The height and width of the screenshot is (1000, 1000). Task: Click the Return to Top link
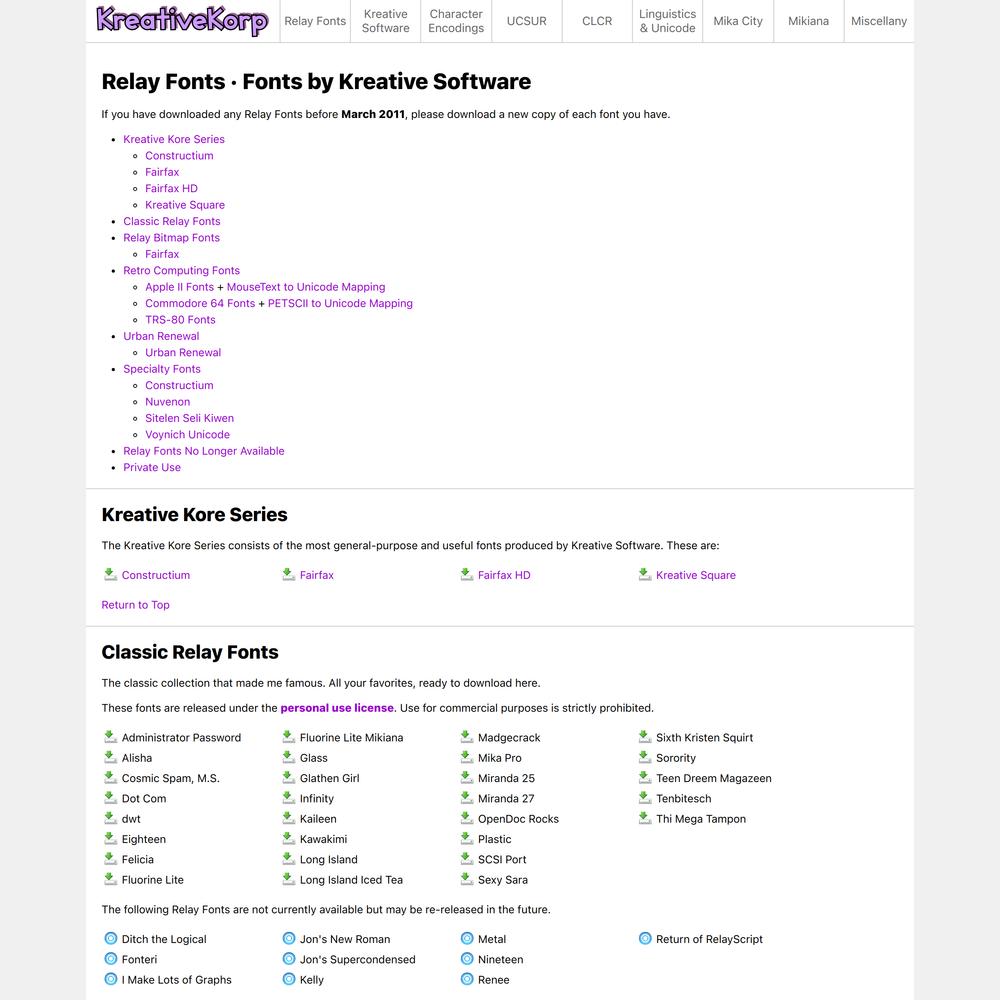click(135, 605)
